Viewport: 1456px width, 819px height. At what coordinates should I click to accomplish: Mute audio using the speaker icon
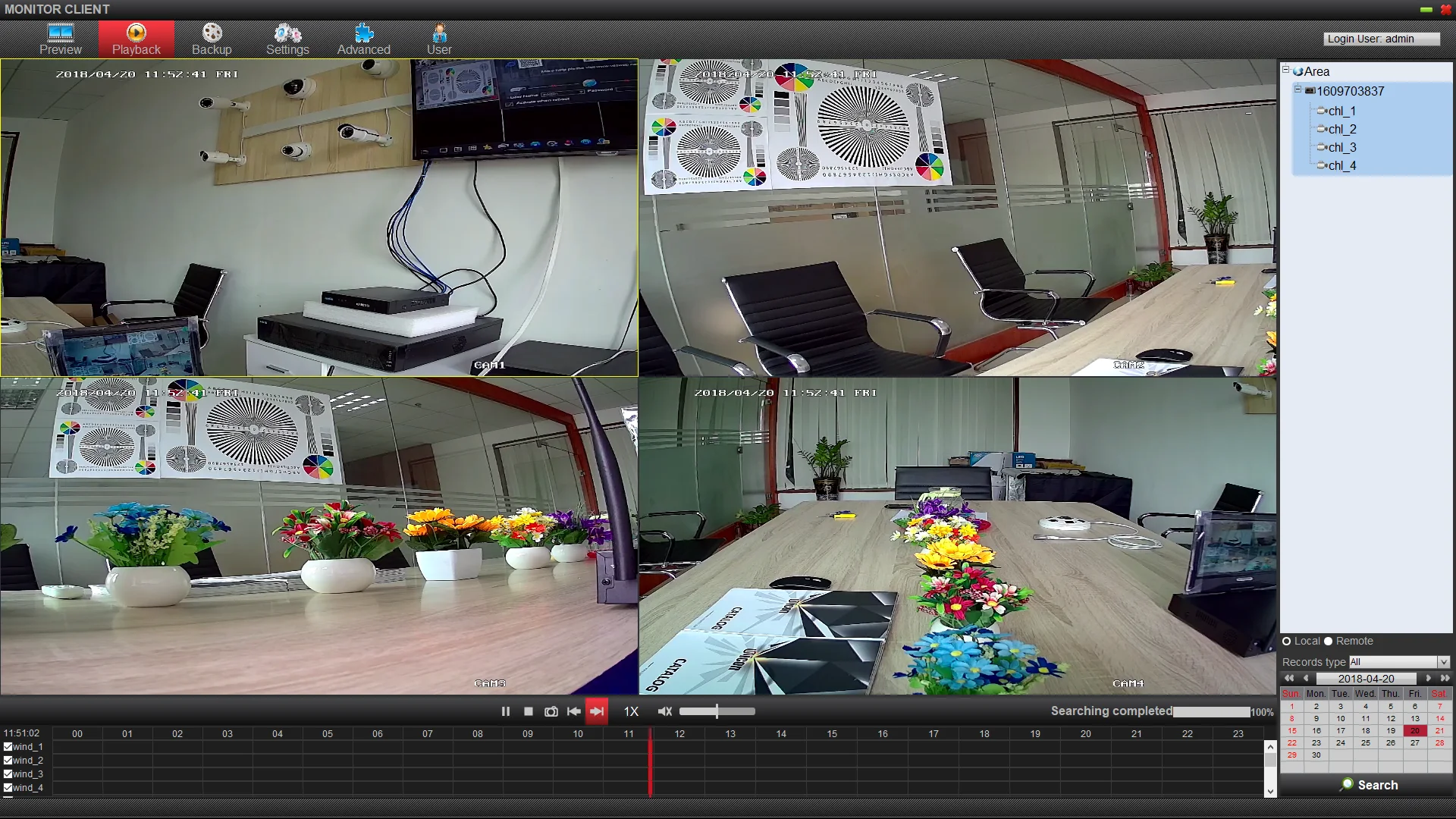coord(665,711)
